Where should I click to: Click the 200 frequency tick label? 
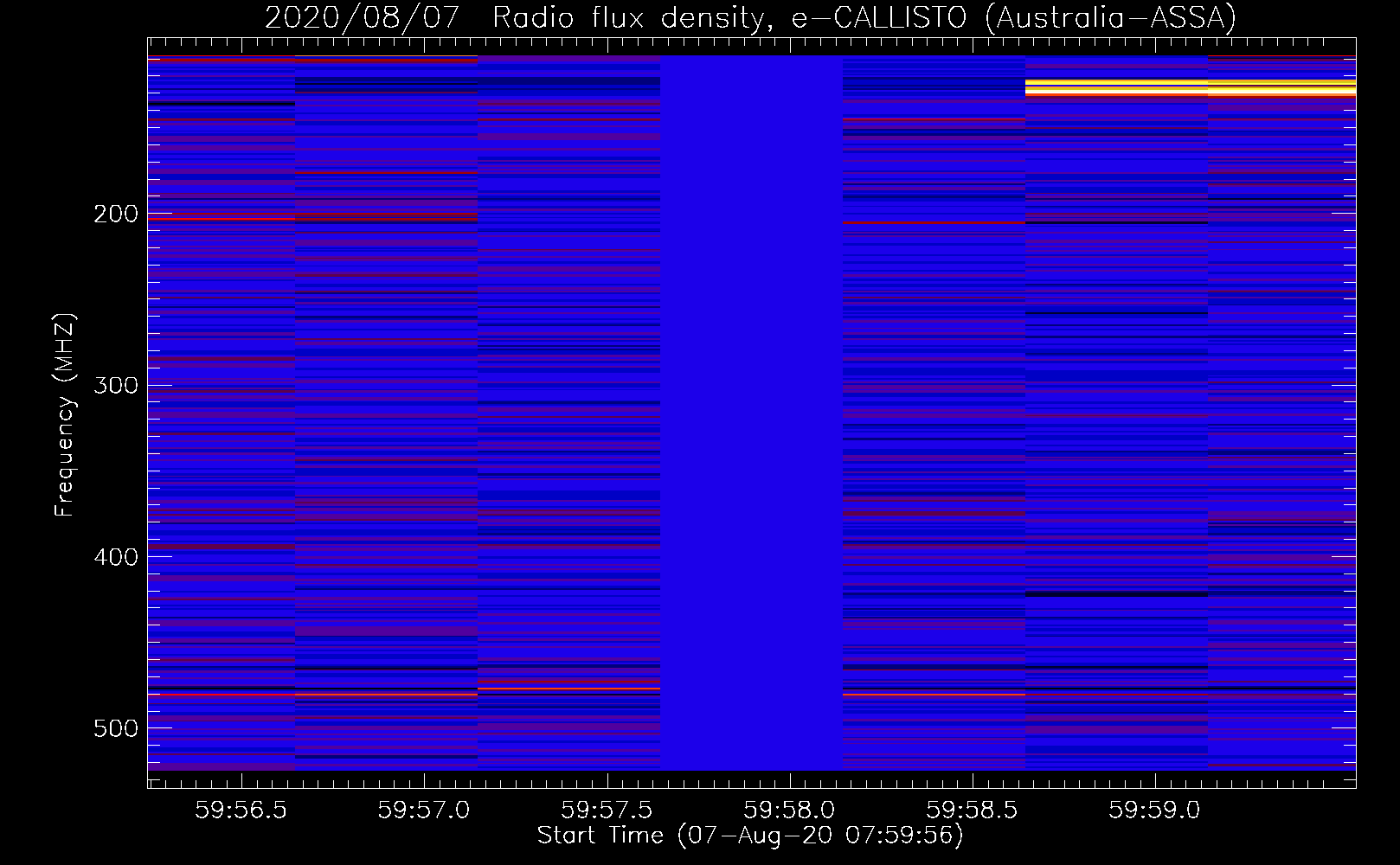116,214
